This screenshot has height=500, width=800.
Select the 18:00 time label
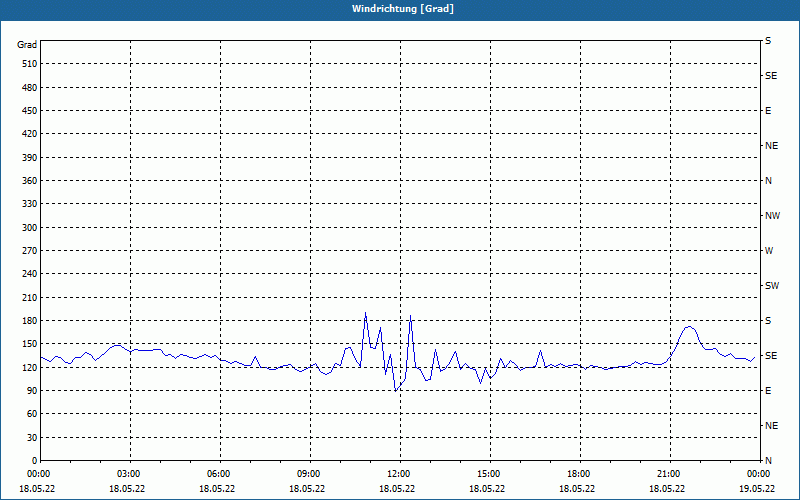(x=580, y=474)
